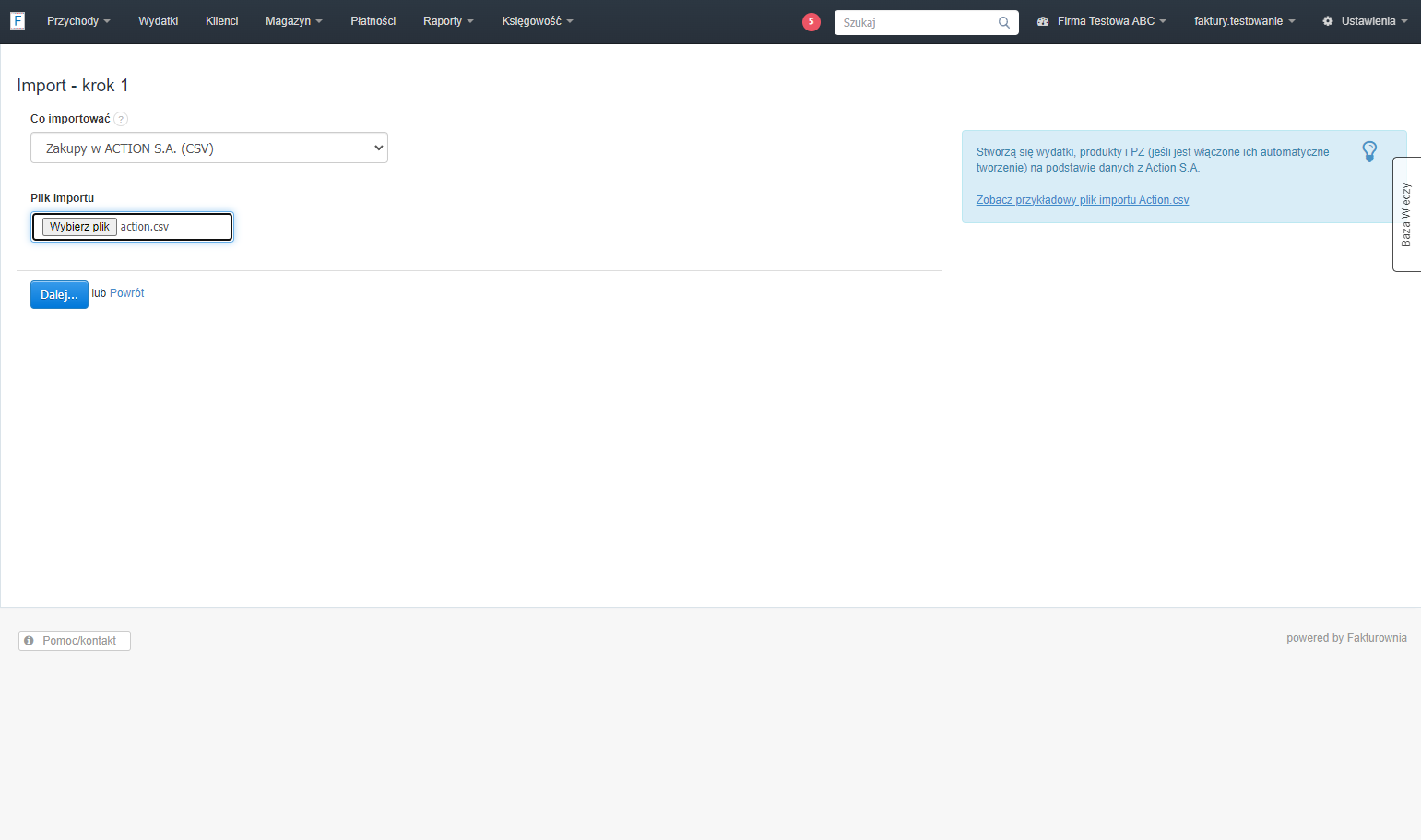The width and height of the screenshot is (1421, 840).
Task: Click the Fakturownia logo icon
Action: click(18, 20)
